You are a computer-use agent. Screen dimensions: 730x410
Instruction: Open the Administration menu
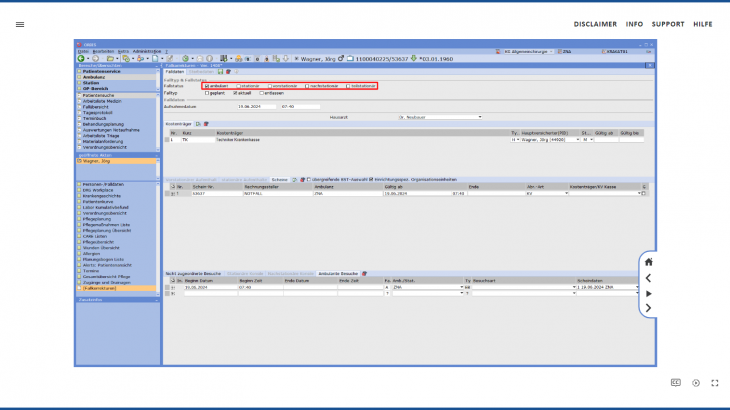[145, 50]
